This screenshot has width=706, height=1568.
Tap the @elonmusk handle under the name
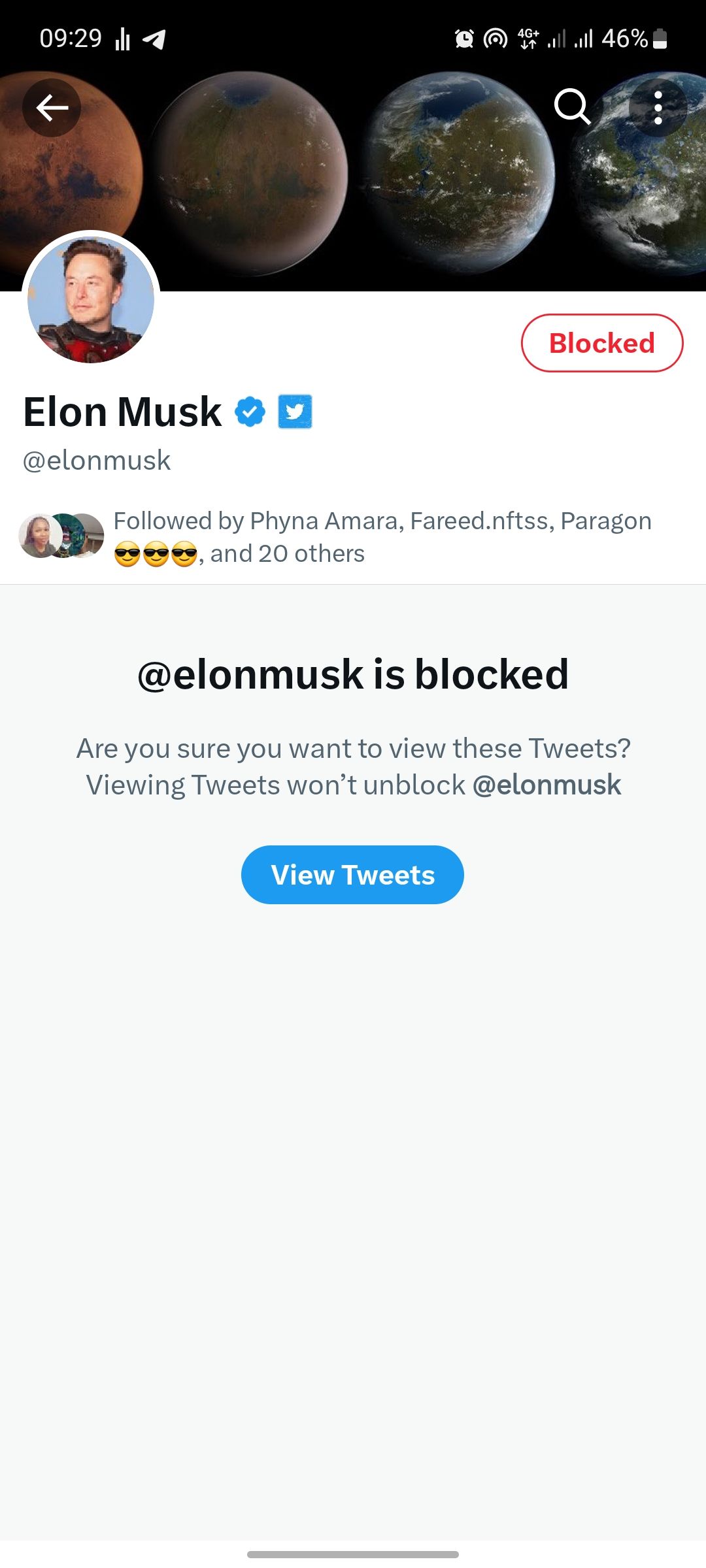point(97,461)
